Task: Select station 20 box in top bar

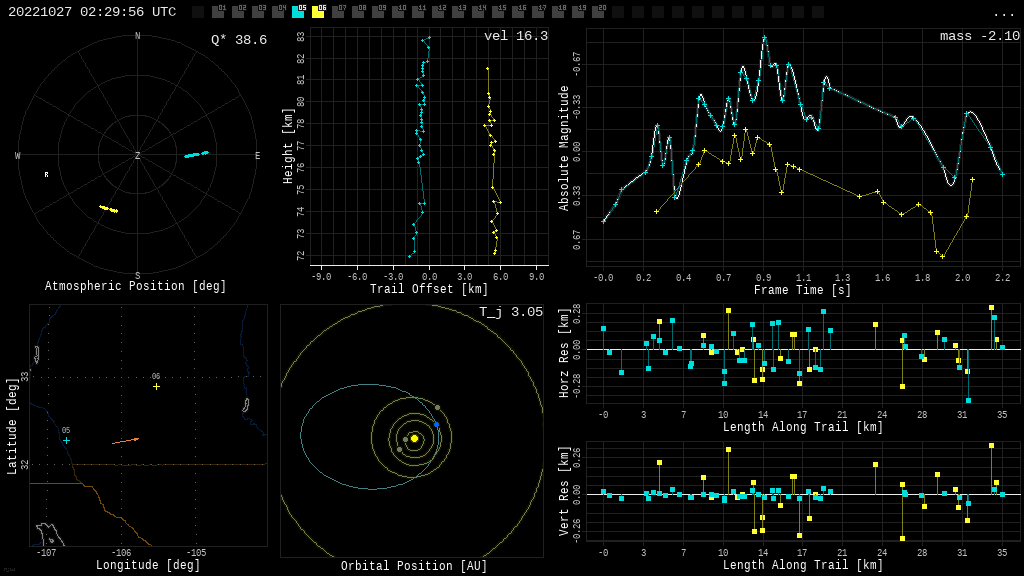Action: pyautogui.click(x=598, y=12)
